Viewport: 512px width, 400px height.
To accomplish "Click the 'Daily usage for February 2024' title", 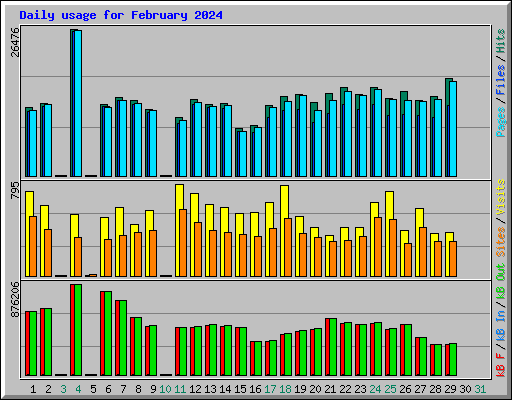I will [x=121, y=15].
